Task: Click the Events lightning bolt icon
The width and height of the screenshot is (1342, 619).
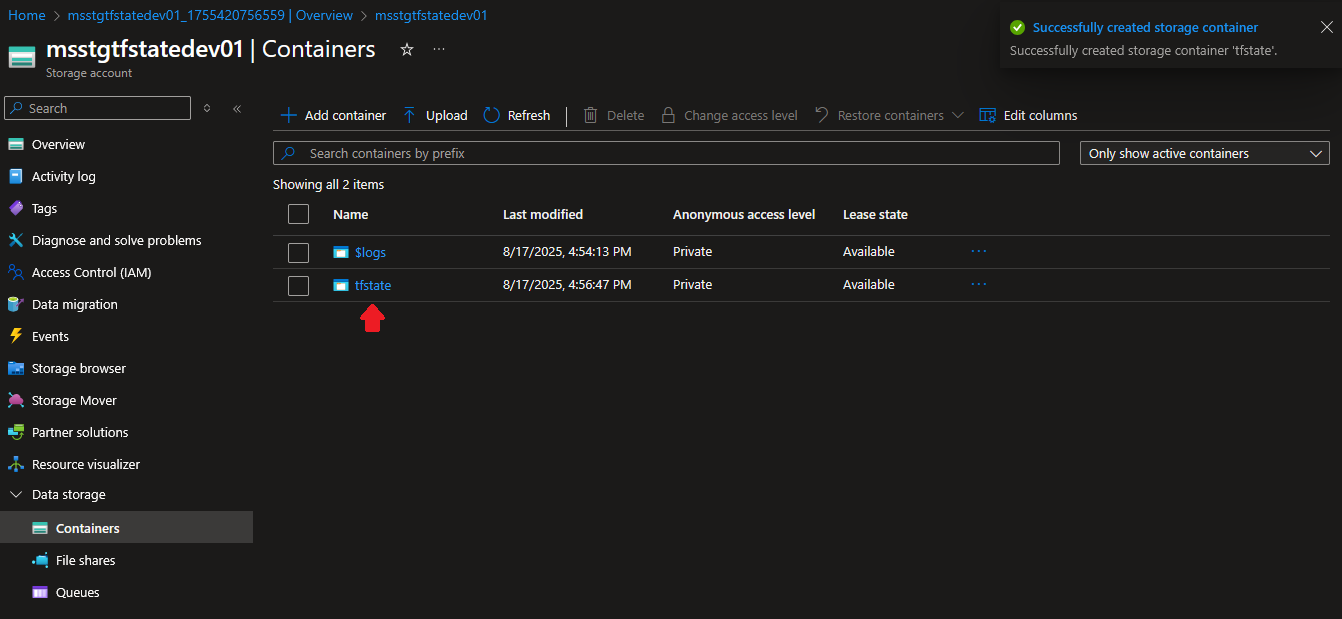Action: pyautogui.click(x=16, y=336)
